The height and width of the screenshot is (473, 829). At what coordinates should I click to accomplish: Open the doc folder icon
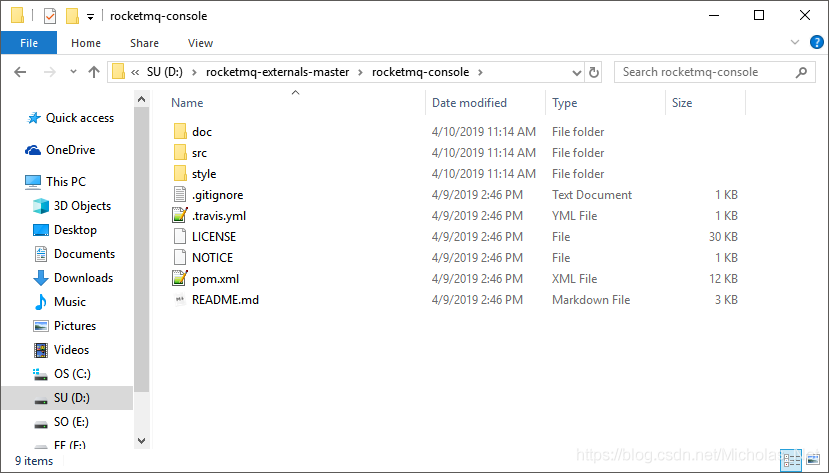click(x=180, y=132)
